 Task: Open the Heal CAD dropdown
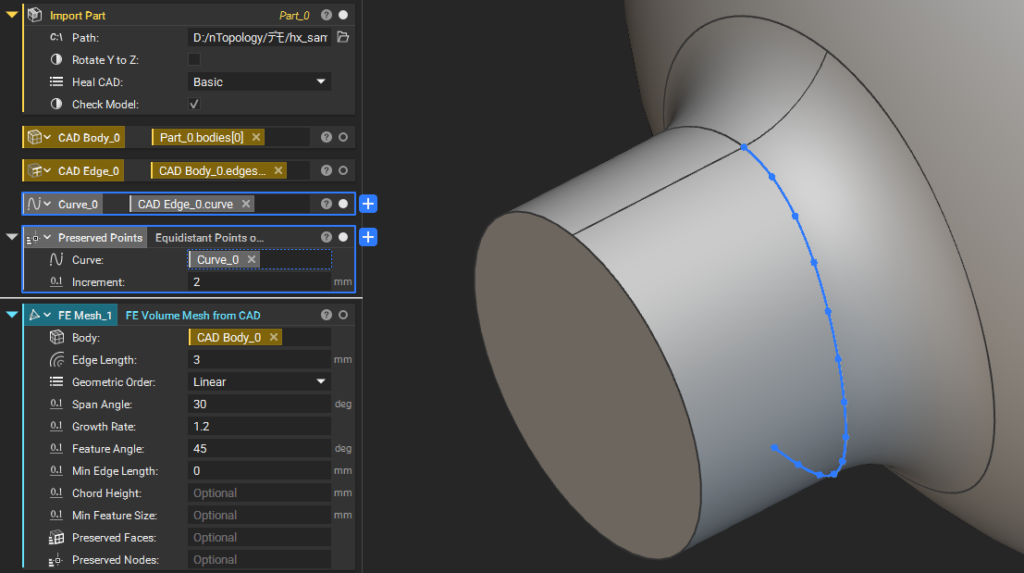pyautogui.click(x=259, y=82)
